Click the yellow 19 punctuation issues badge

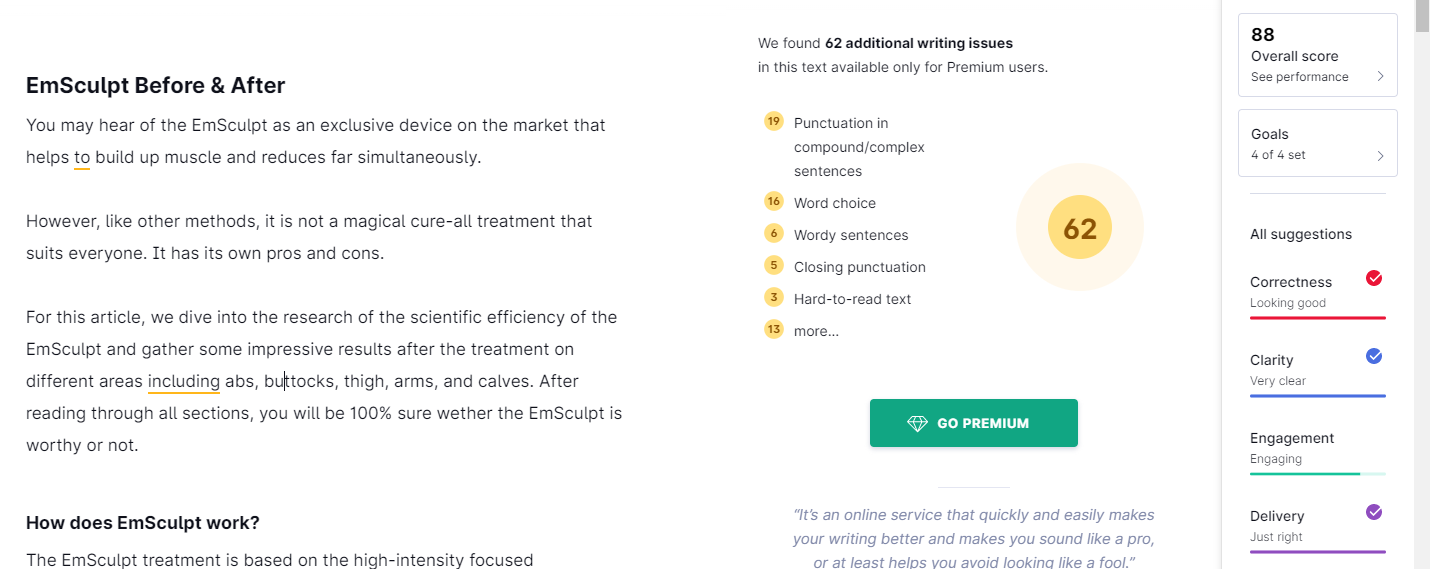pos(773,121)
